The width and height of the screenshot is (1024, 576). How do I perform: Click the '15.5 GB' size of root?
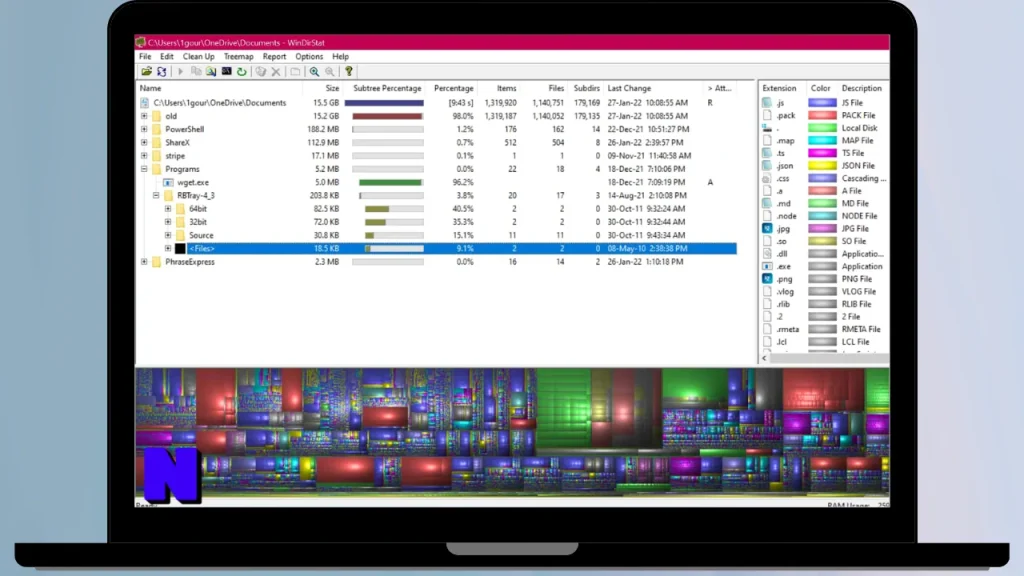click(326, 103)
